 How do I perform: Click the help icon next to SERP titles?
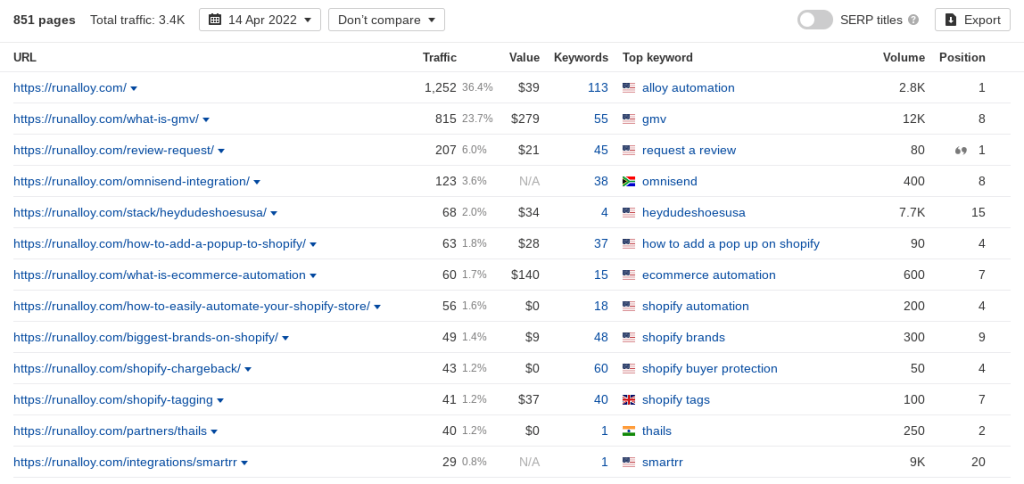[913, 20]
